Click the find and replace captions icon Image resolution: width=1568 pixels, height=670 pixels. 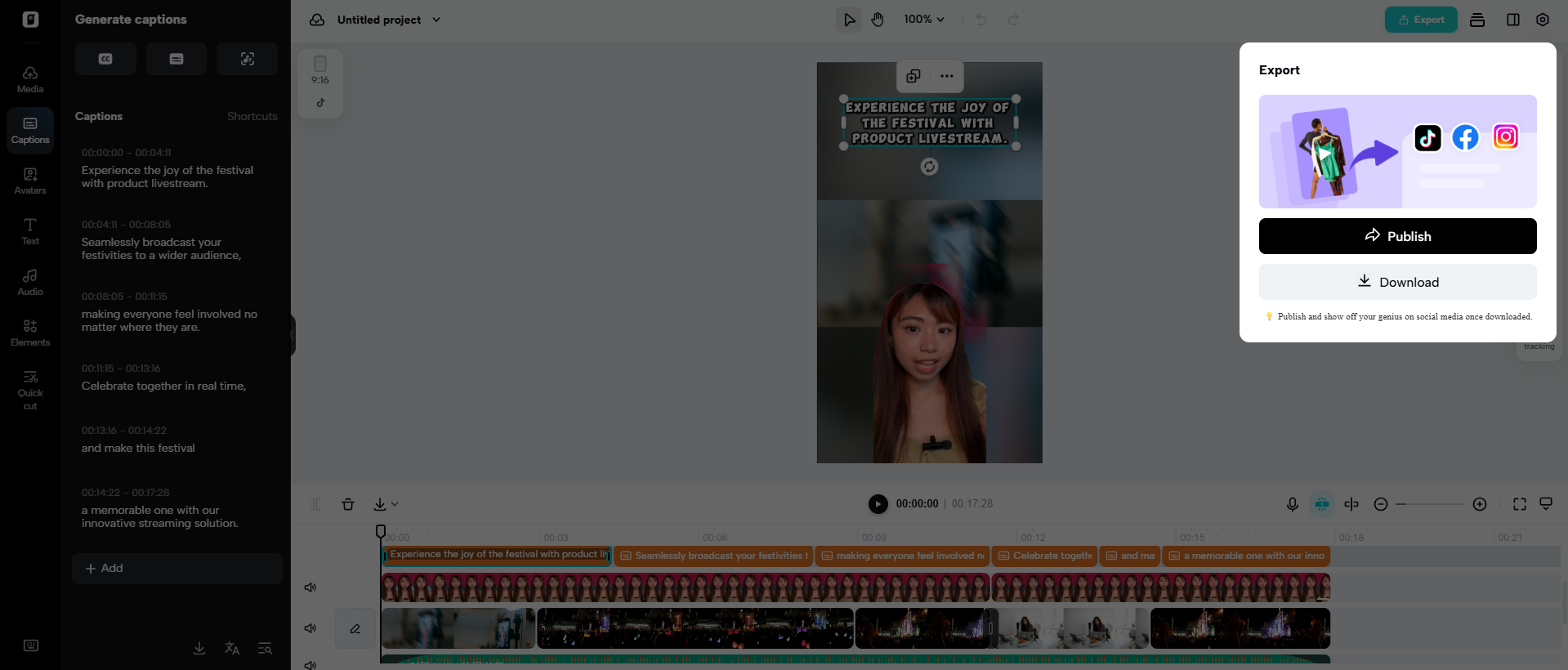click(x=265, y=648)
